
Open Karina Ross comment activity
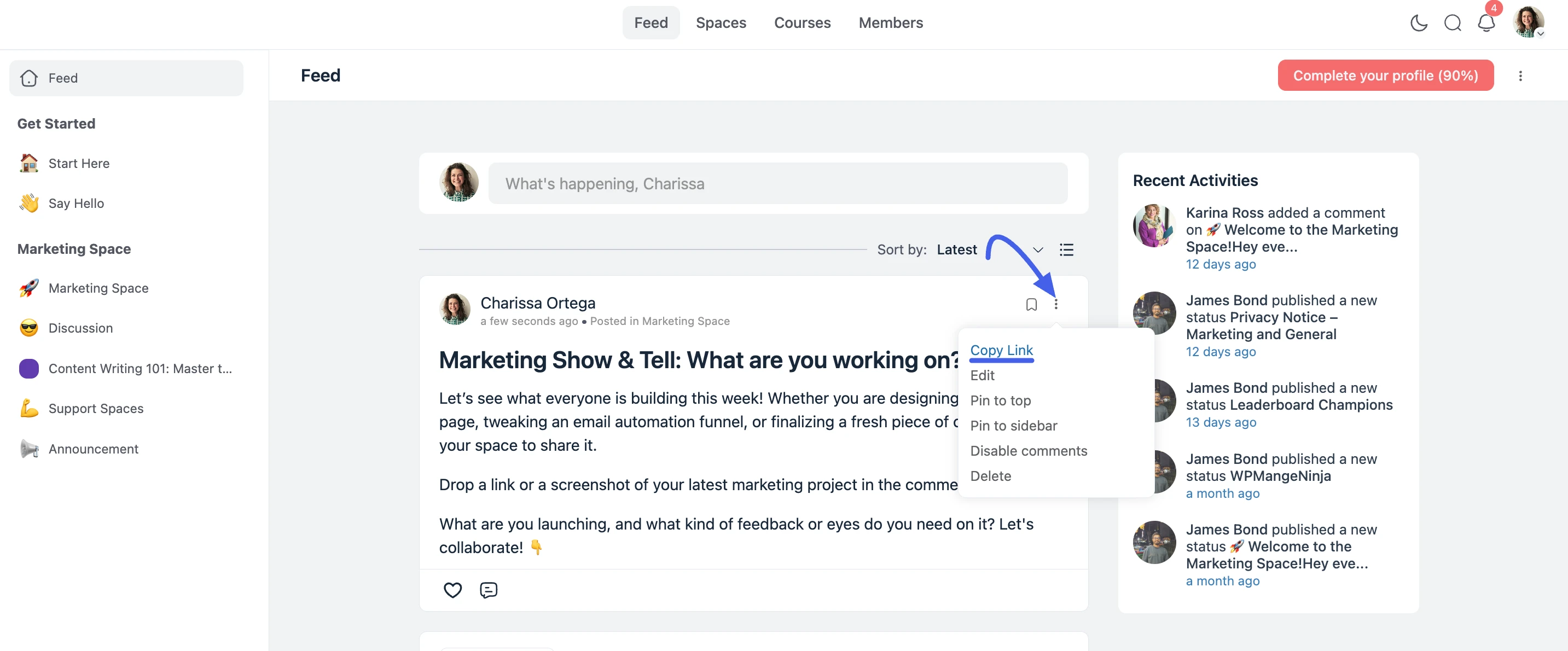(1291, 230)
